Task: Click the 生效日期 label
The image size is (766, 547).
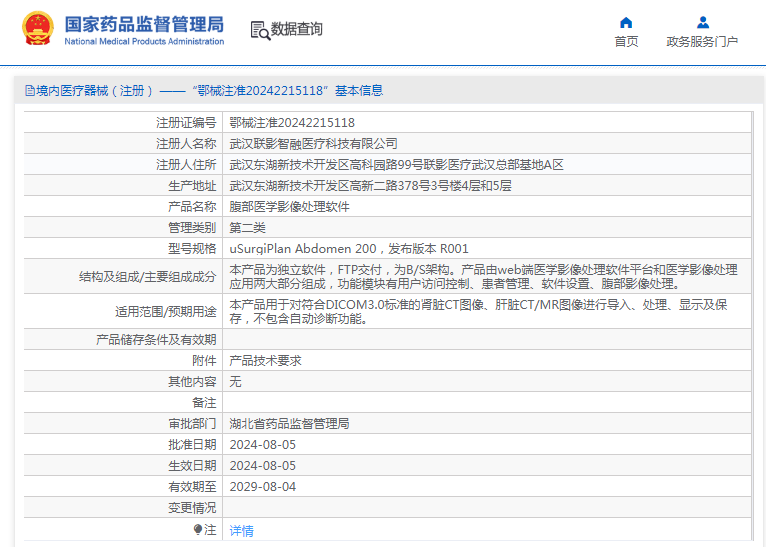Action: click(192, 465)
